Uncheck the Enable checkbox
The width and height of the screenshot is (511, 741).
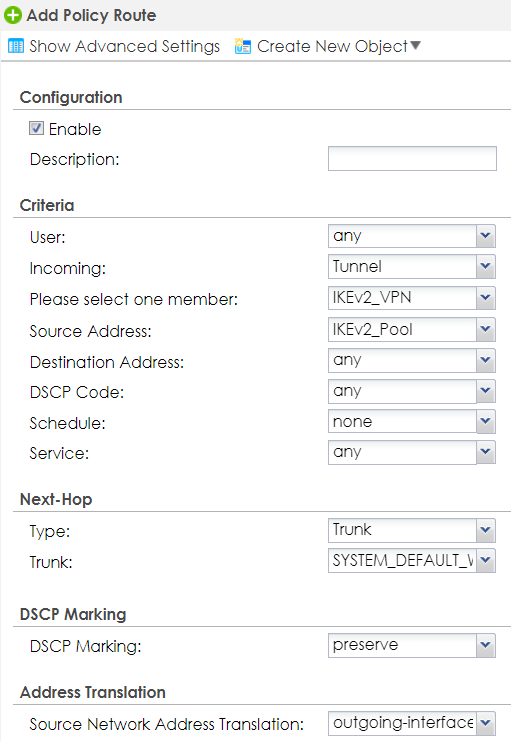36,128
